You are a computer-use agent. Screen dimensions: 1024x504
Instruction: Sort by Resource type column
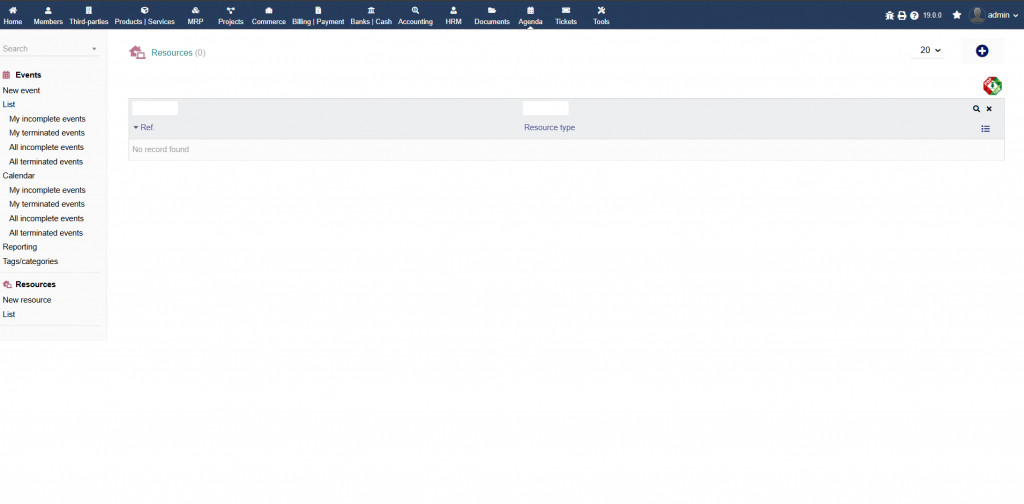coord(549,127)
